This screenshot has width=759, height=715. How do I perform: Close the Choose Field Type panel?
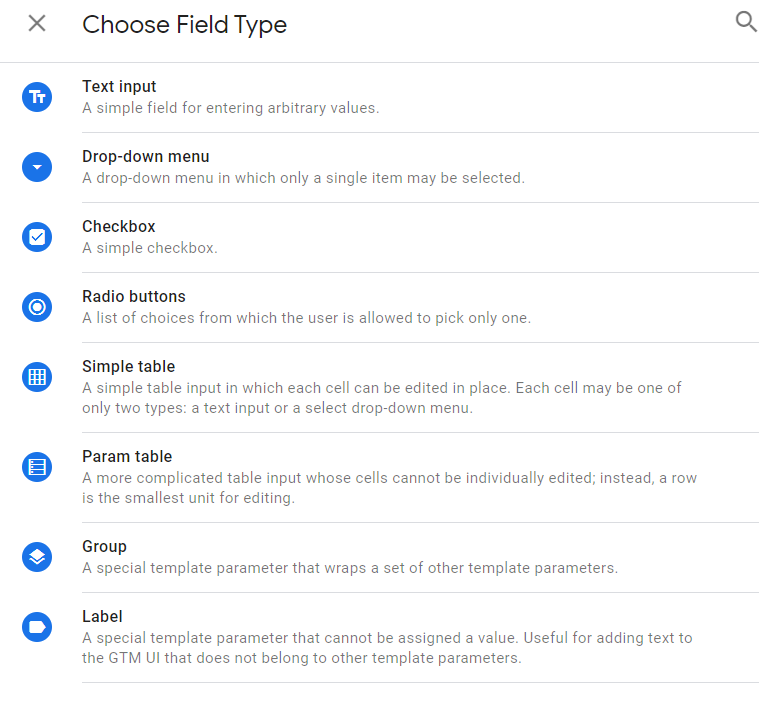(x=37, y=23)
